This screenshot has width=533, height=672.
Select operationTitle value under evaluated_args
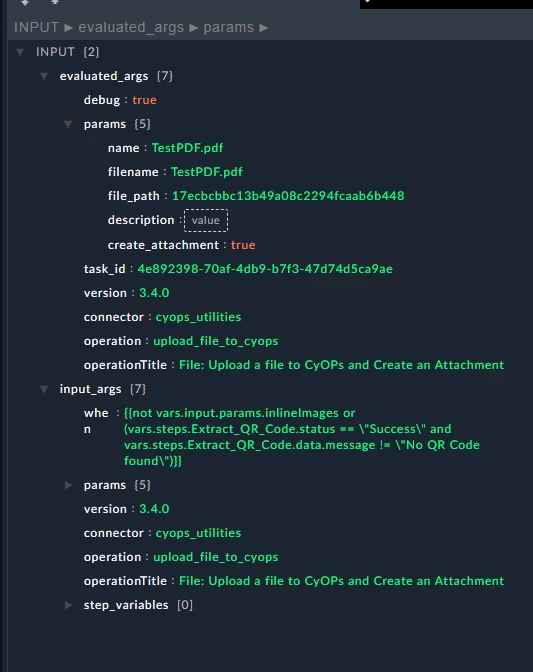pos(341,365)
